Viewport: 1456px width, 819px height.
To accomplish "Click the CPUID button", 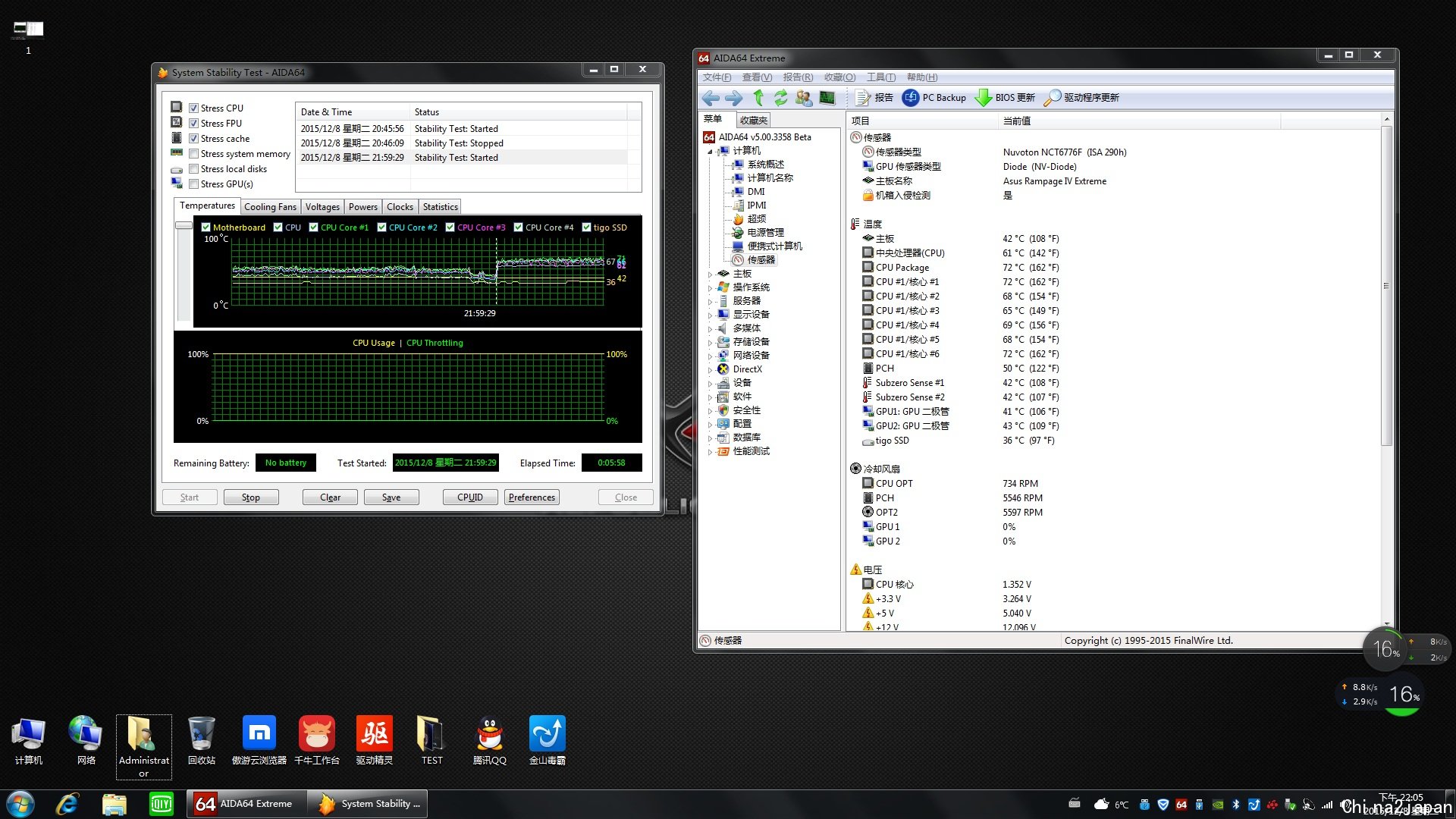I will (470, 497).
